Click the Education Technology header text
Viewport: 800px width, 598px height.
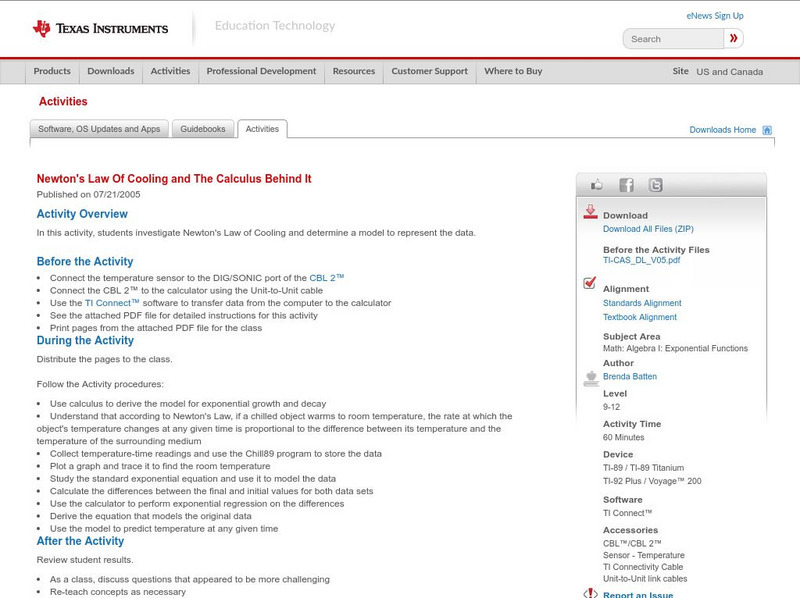coord(274,26)
